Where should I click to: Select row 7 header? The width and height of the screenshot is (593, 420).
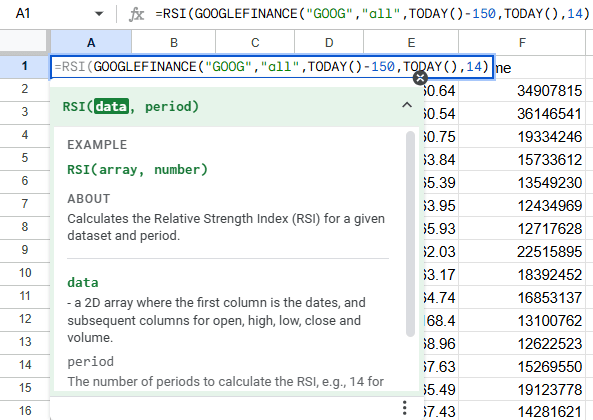click(x=25, y=204)
